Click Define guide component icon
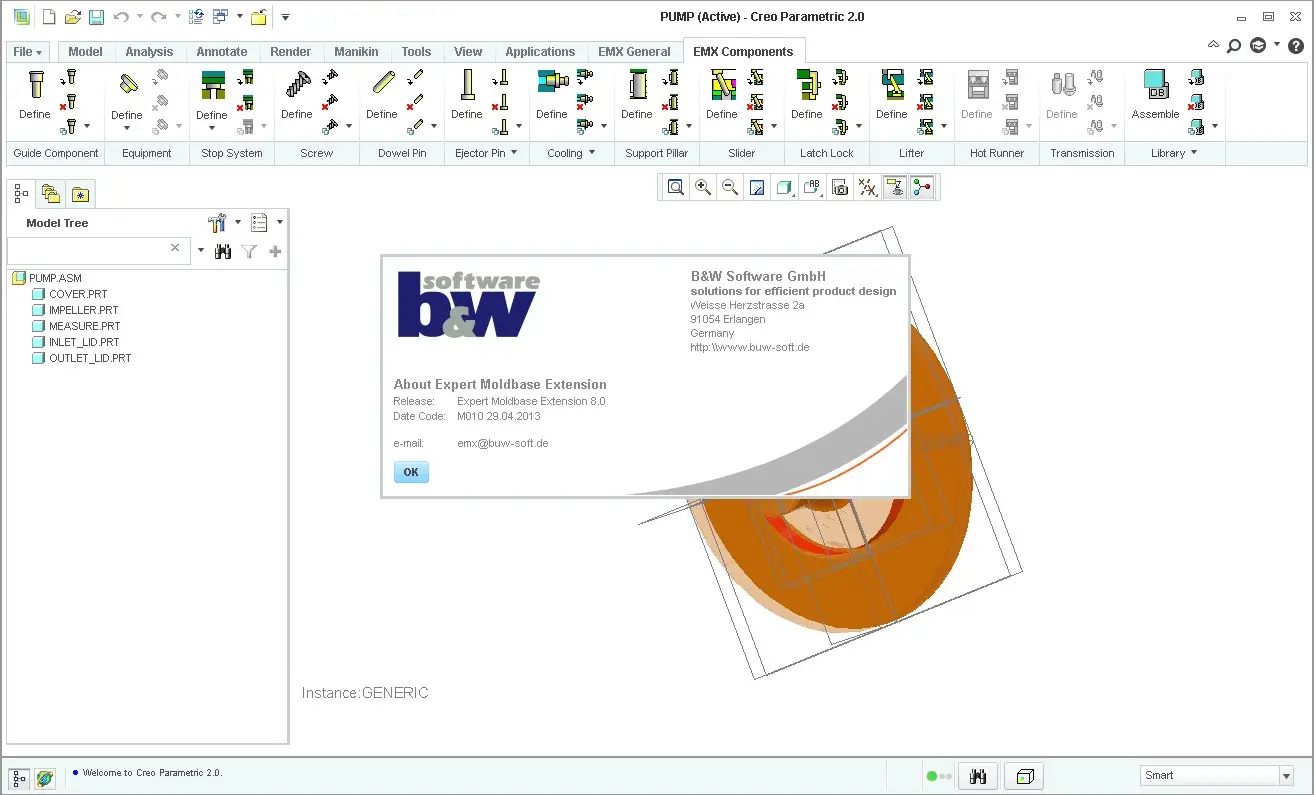Viewport: 1314px width, 795px height. click(x=35, y=84)
